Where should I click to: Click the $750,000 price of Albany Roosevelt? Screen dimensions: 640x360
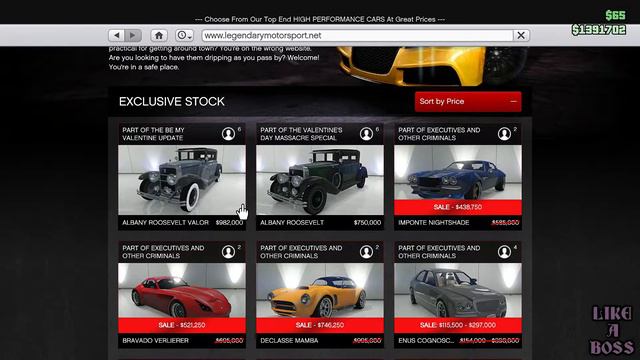coord(367,222)
